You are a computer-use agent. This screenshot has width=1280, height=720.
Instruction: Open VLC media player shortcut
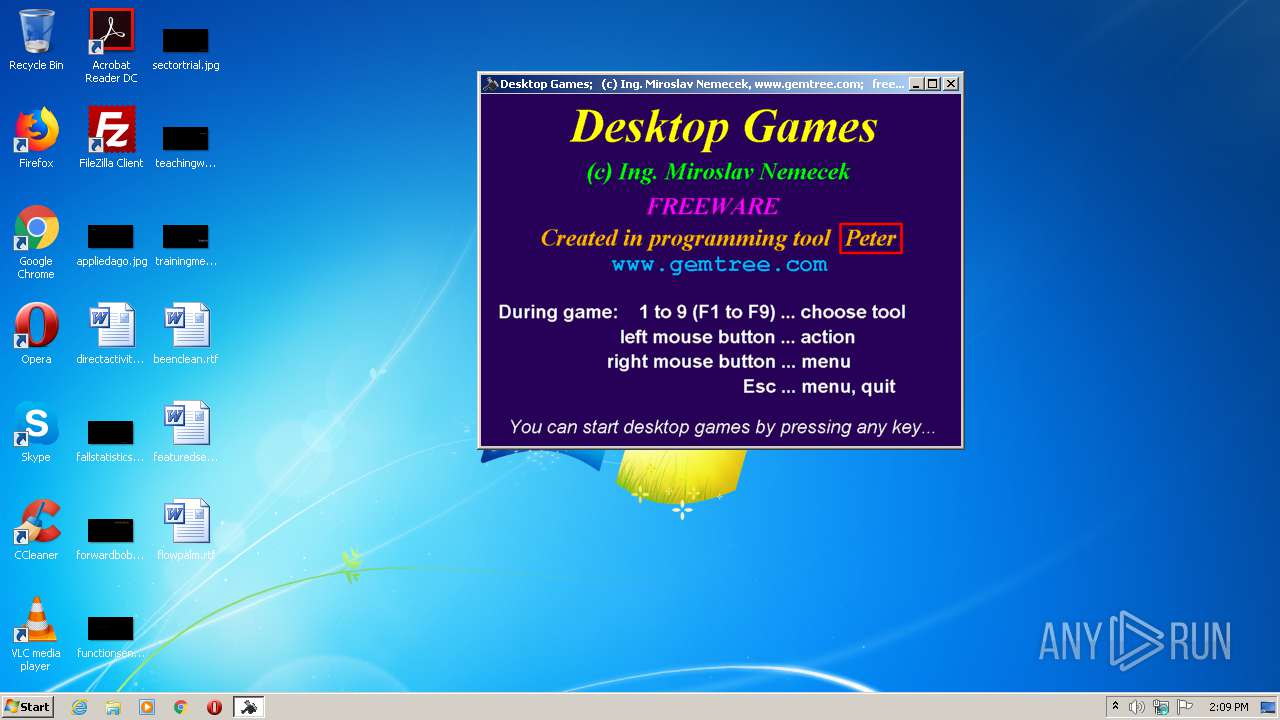[36, 634]
